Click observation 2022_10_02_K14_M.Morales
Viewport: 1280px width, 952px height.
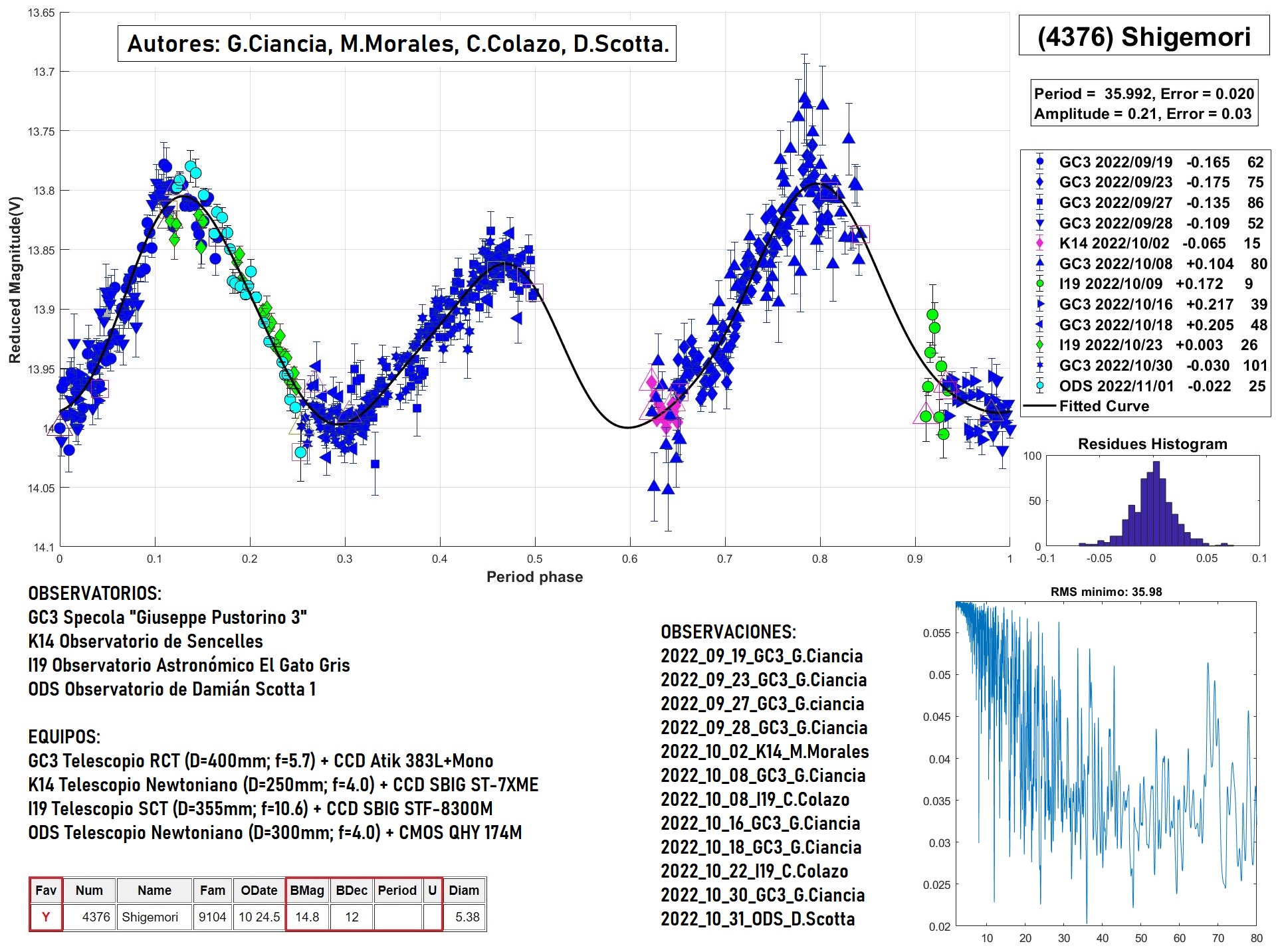[765, 751]
